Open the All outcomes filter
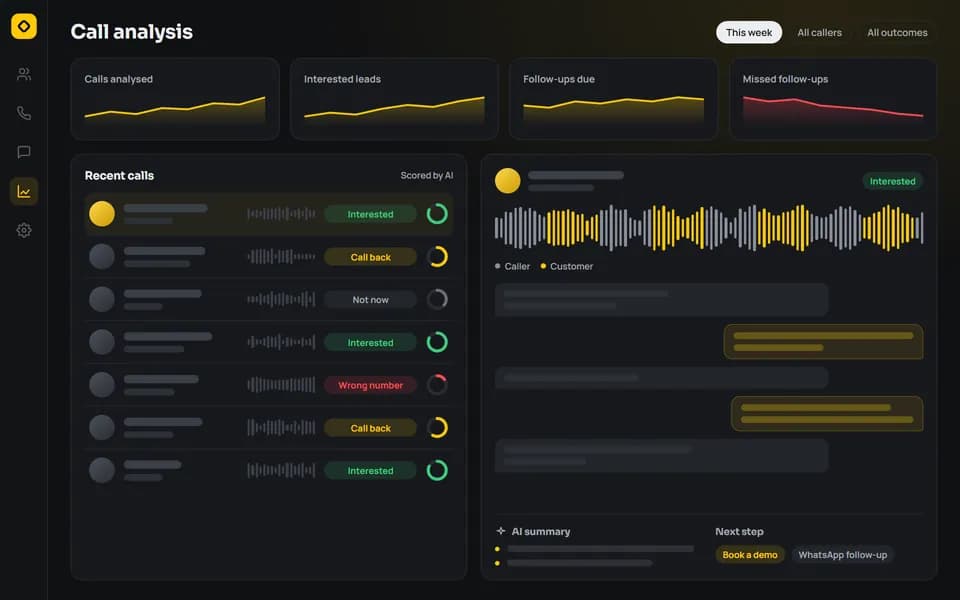The width and height of the screenshot is (960, 600). tap(897, 32)
